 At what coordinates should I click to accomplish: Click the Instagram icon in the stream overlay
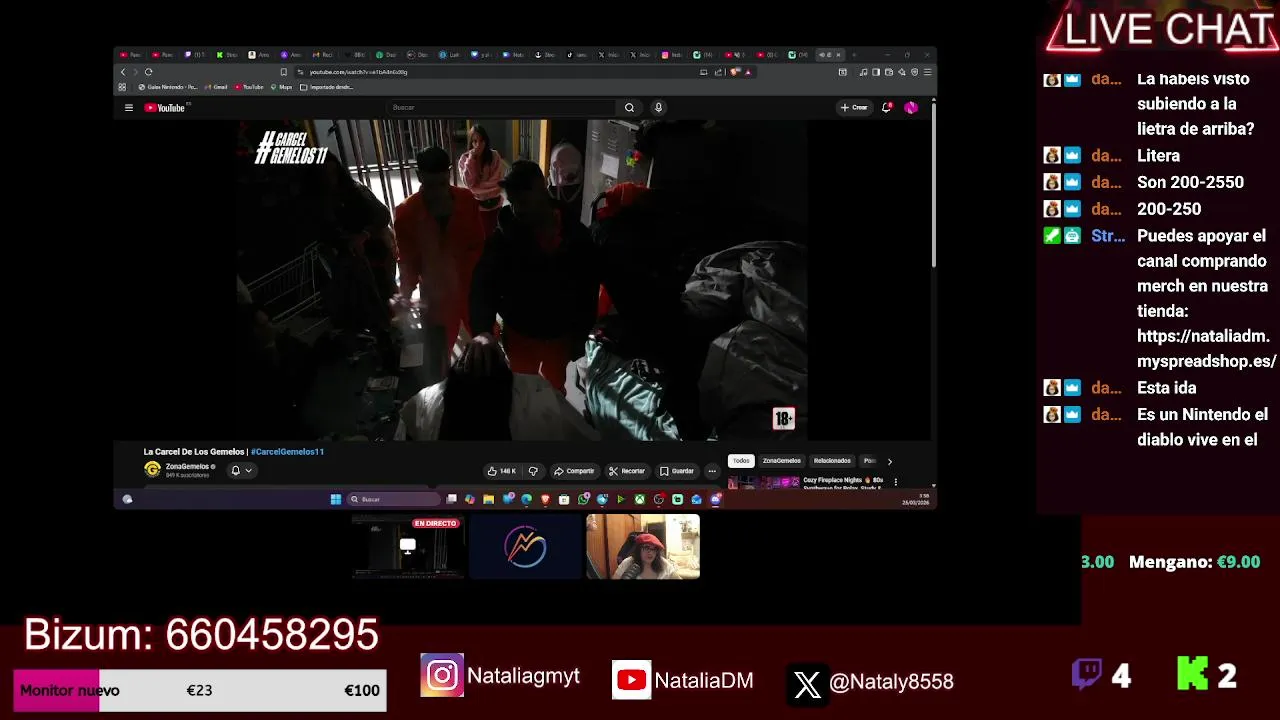pos(441,676)
